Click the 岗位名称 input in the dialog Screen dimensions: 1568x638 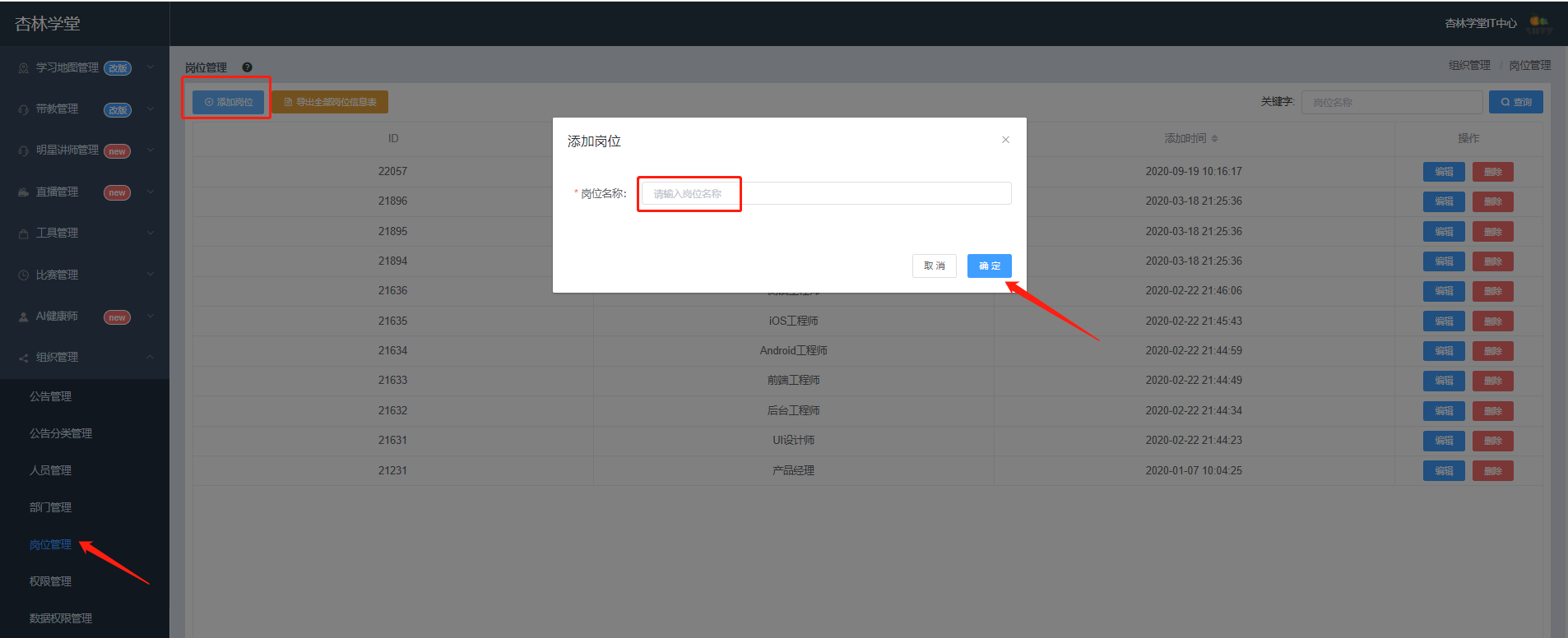click(x=826, y=193)
